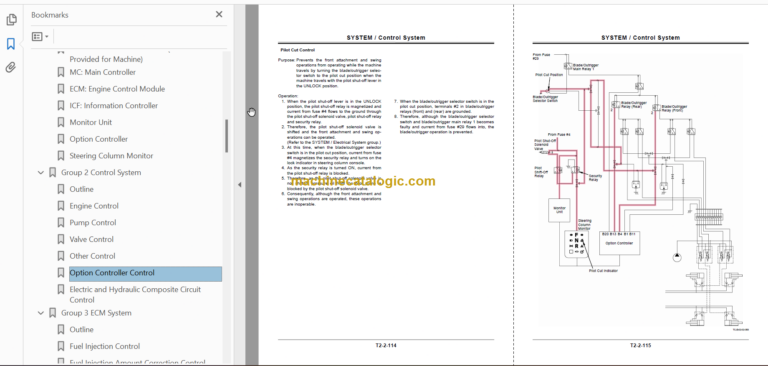This screenshot has height=366, width=768.
Task: Open the ECM: Engine Control Module bookmark
Action: 117,89
